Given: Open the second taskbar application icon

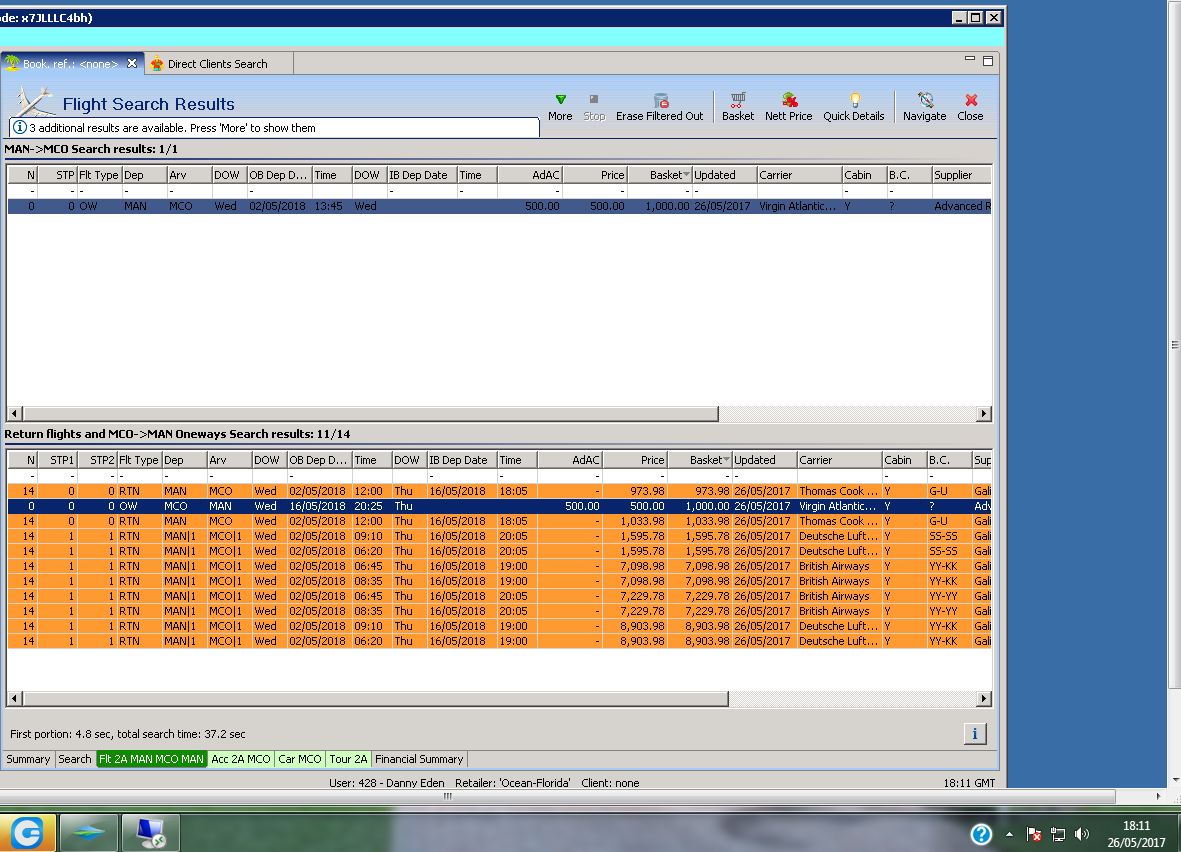Looking at the screenshot, I should pos(89,832).
